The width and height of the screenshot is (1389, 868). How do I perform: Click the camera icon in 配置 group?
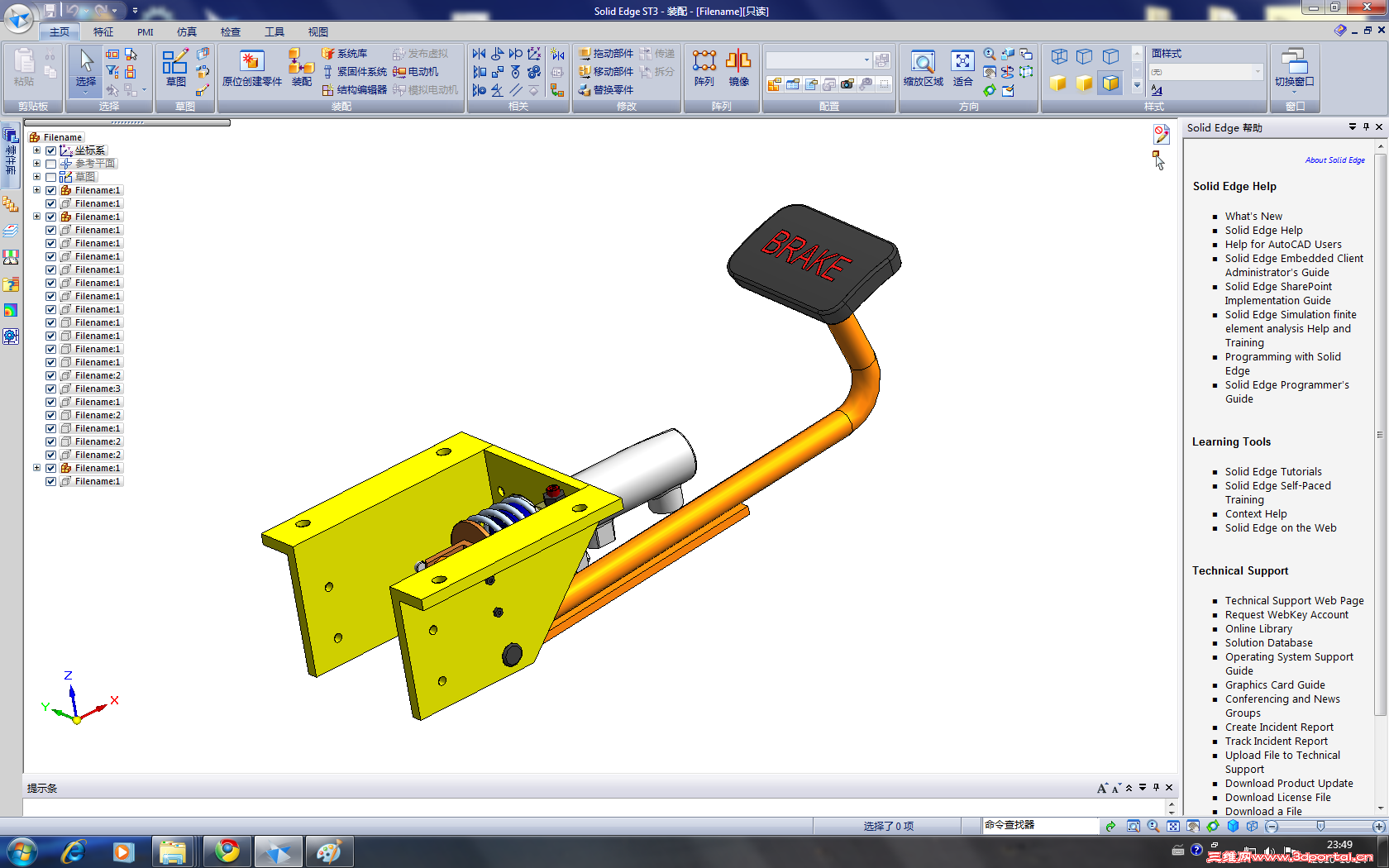847,84
